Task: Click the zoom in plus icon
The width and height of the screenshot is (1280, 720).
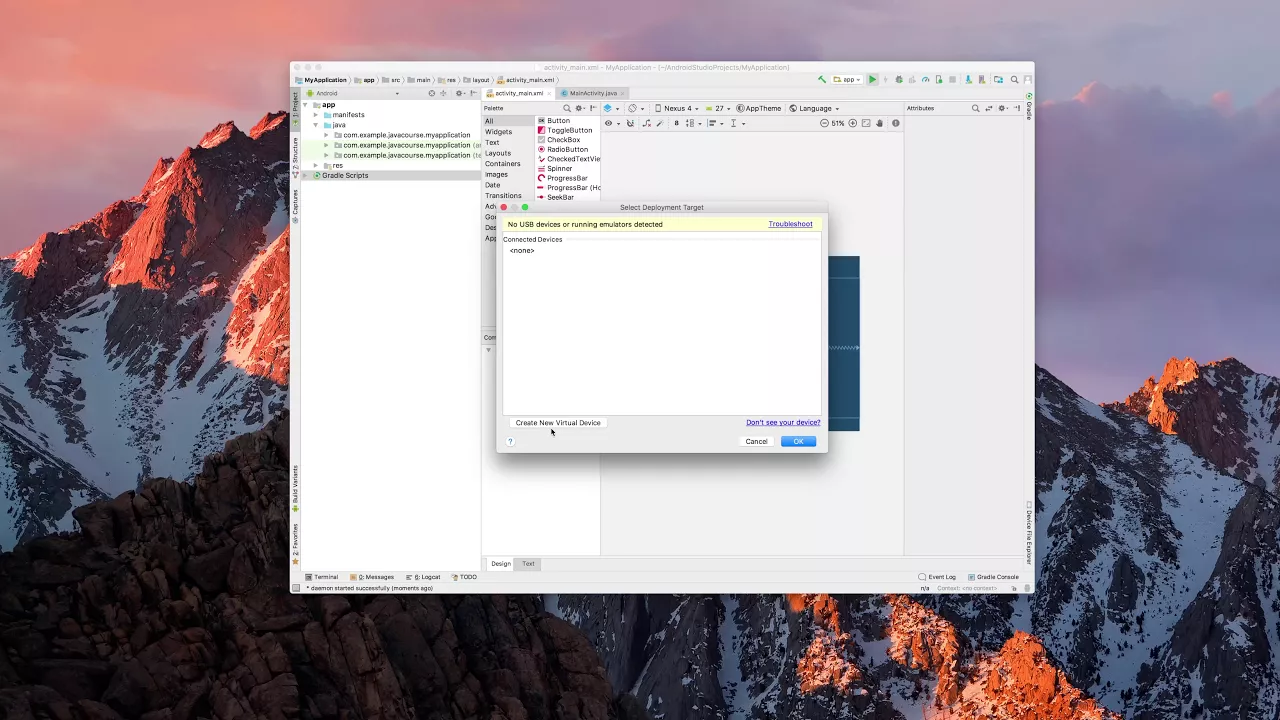Action: [x=852, y=123]
